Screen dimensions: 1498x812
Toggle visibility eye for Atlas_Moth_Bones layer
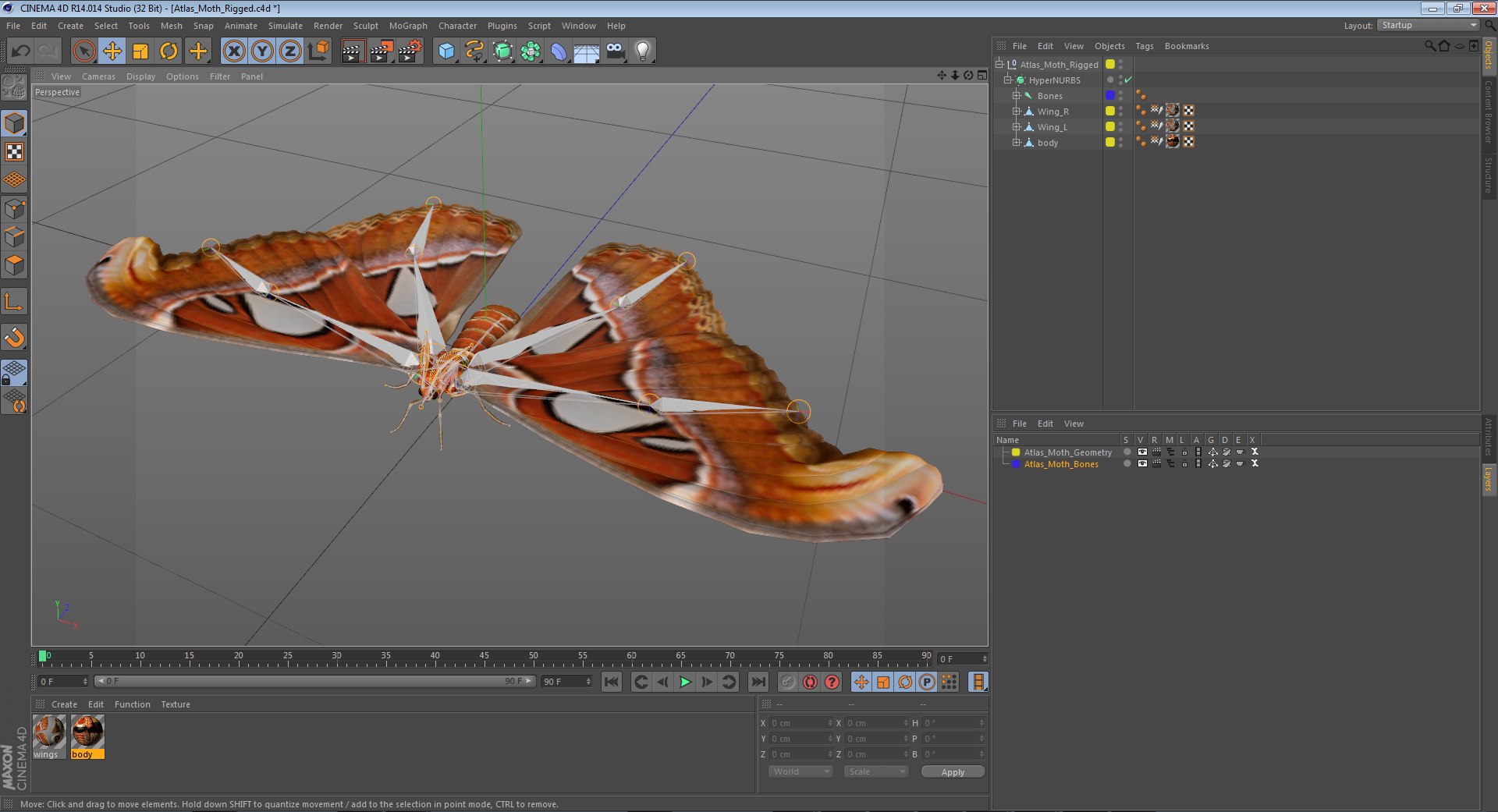pos(1142,463)
